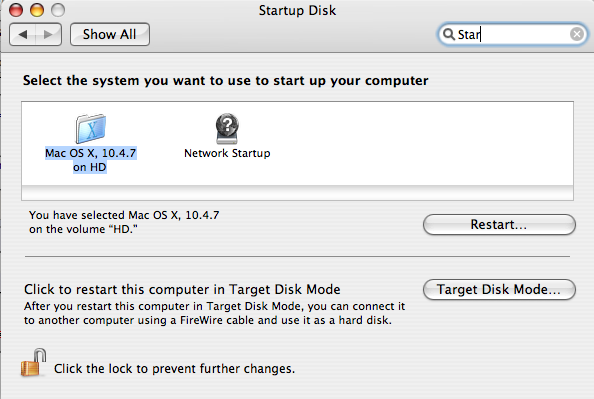594x399 pixels.
Task: Open Target Disk Mode... button
Action: 499,289
